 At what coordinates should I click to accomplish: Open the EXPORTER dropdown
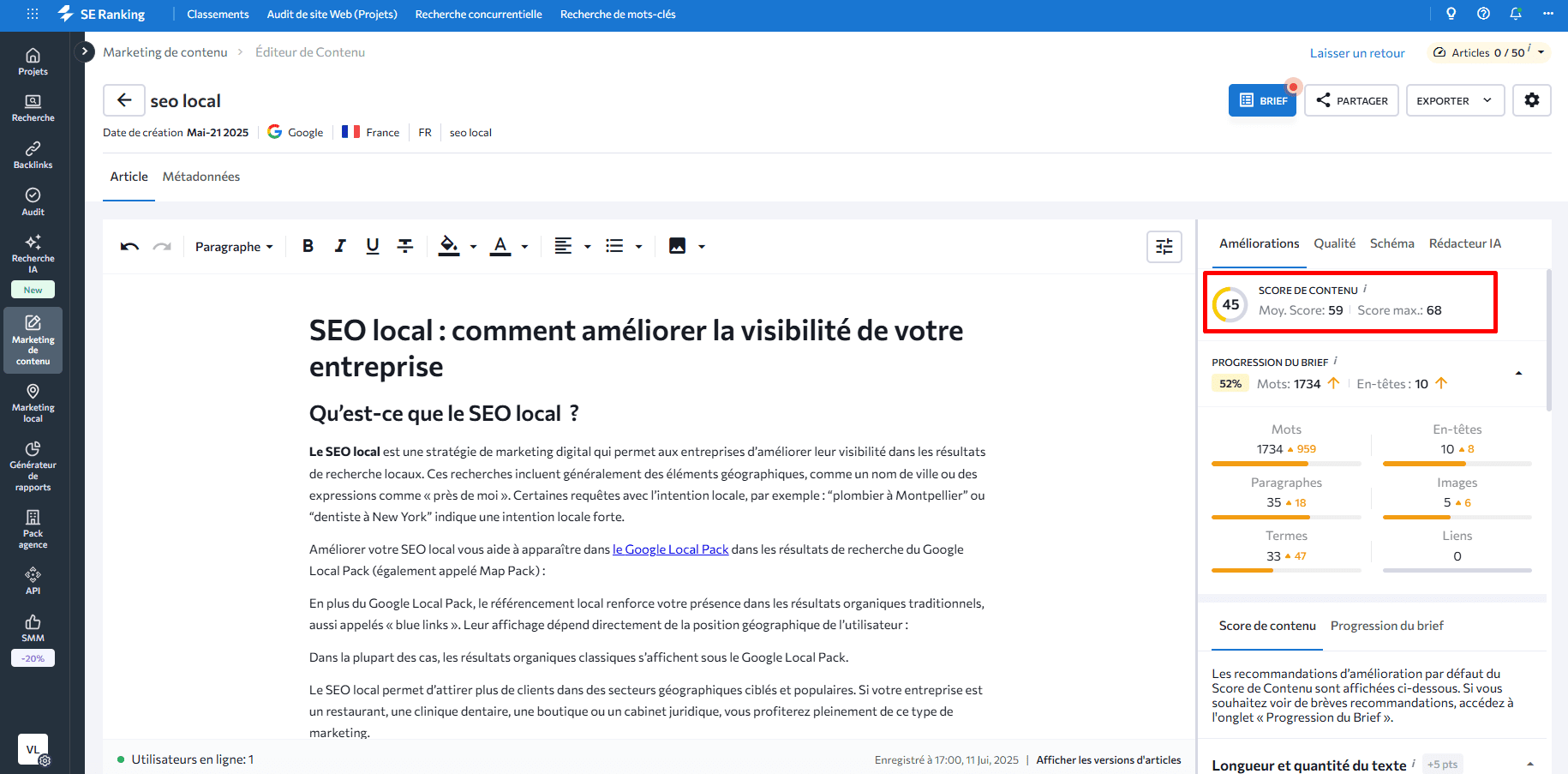click(1455, 100)
